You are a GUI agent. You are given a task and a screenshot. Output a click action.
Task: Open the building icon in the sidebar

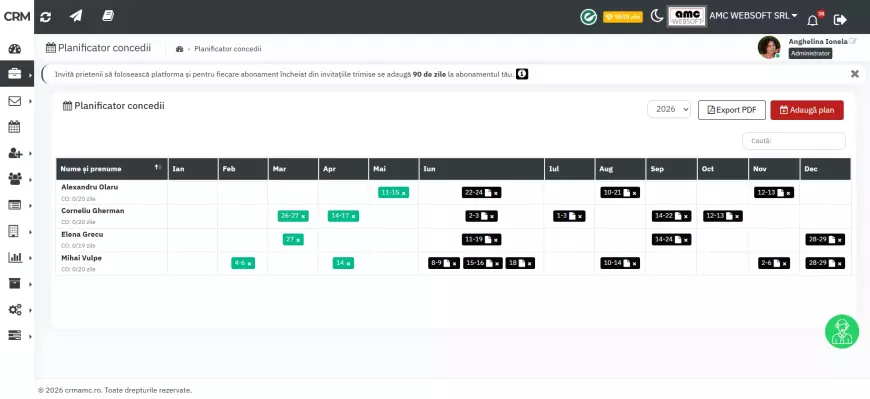coord(14,231)
